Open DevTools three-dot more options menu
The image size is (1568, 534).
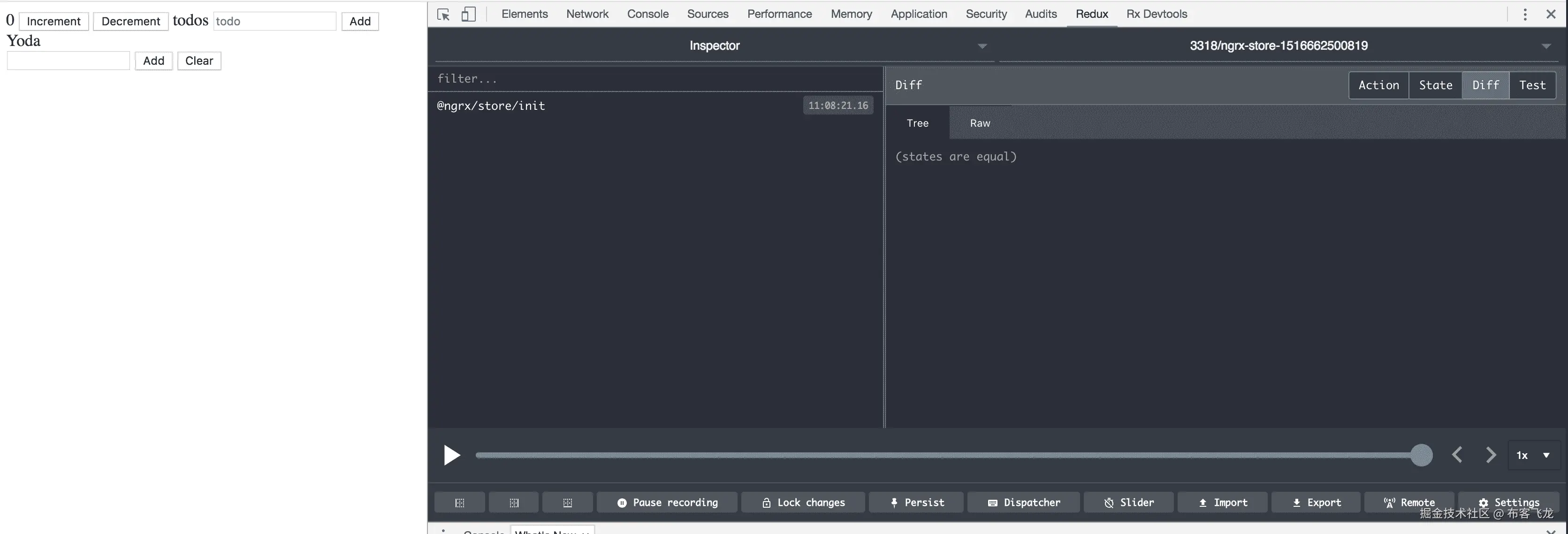click(1525, 14)
